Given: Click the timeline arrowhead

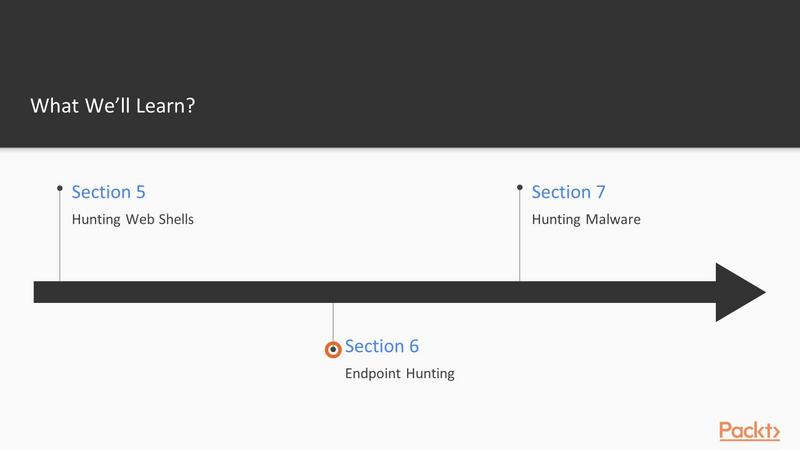Looking at the screenshot, I should pos(740,292).
